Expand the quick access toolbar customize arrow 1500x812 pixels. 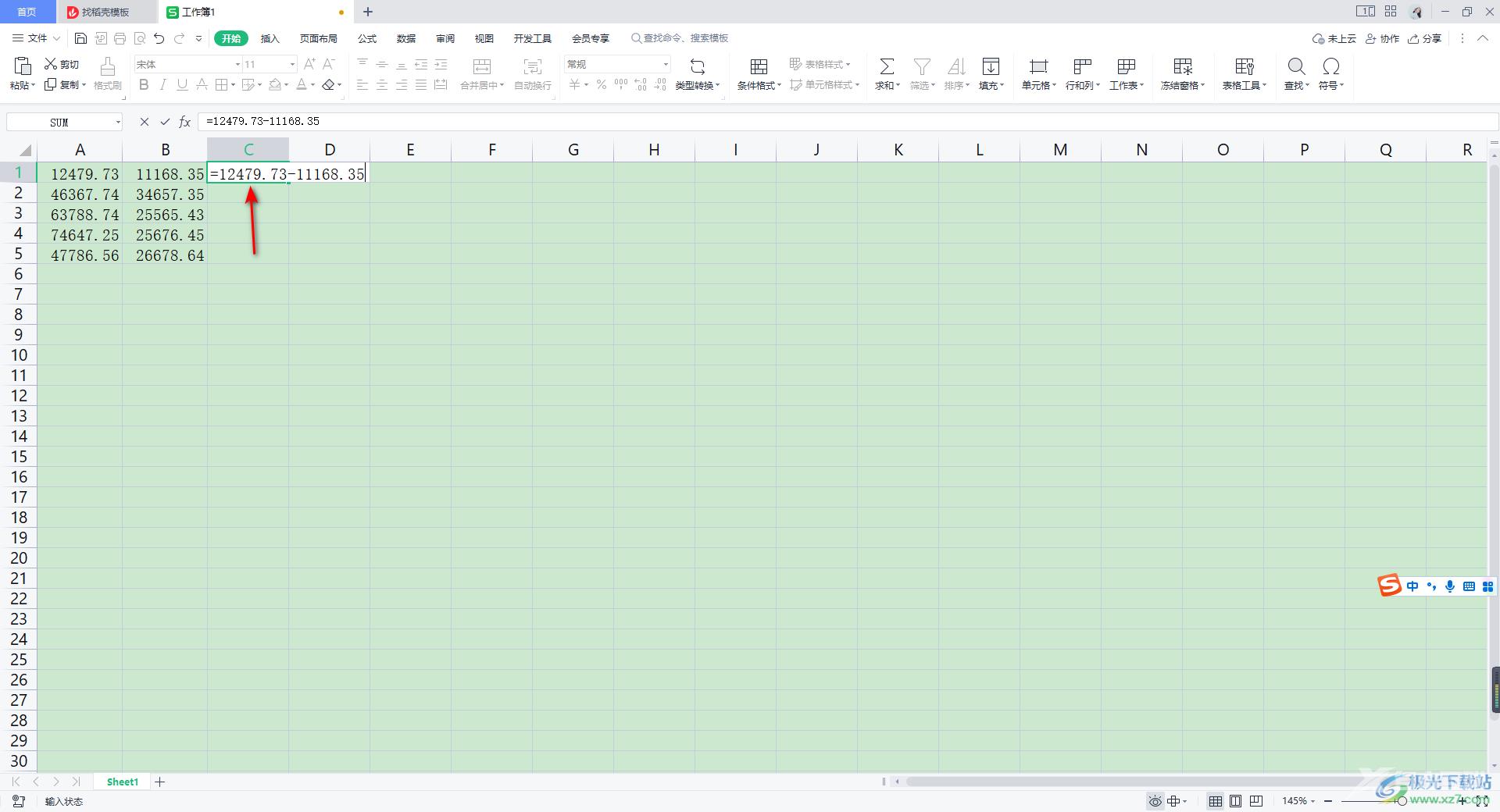pos(198,38)
